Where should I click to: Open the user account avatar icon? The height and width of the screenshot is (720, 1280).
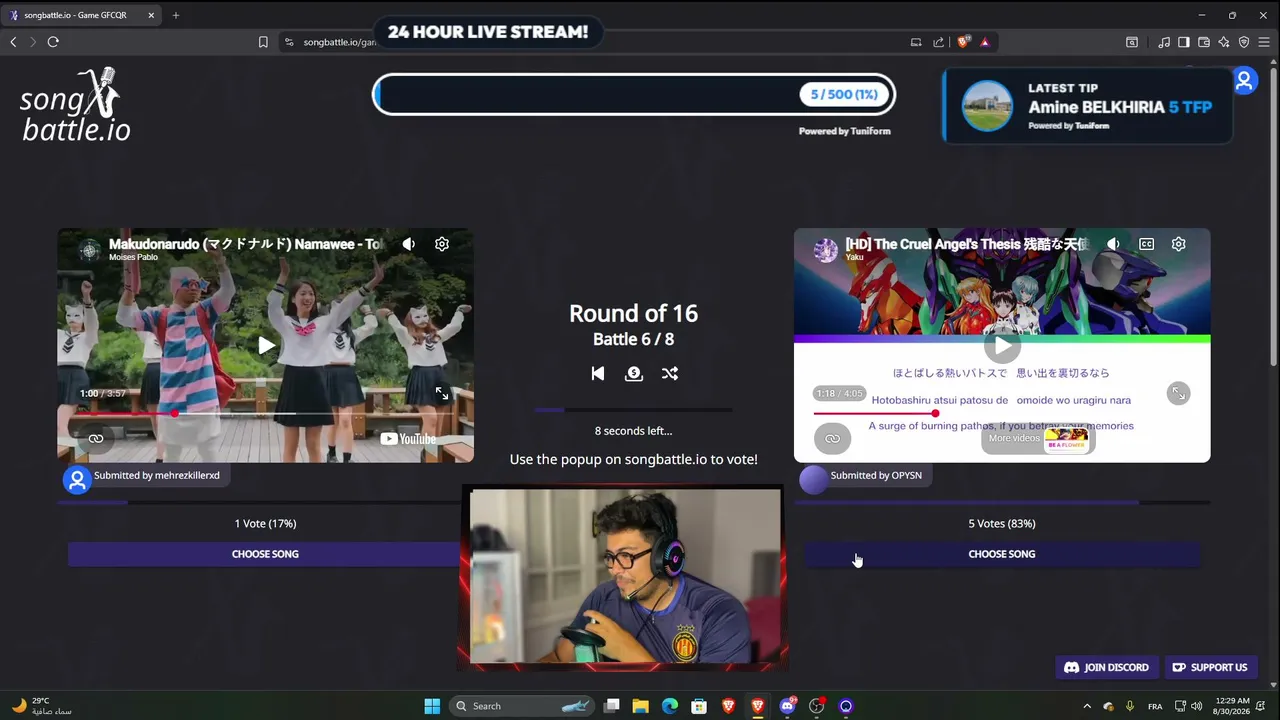1244,81
